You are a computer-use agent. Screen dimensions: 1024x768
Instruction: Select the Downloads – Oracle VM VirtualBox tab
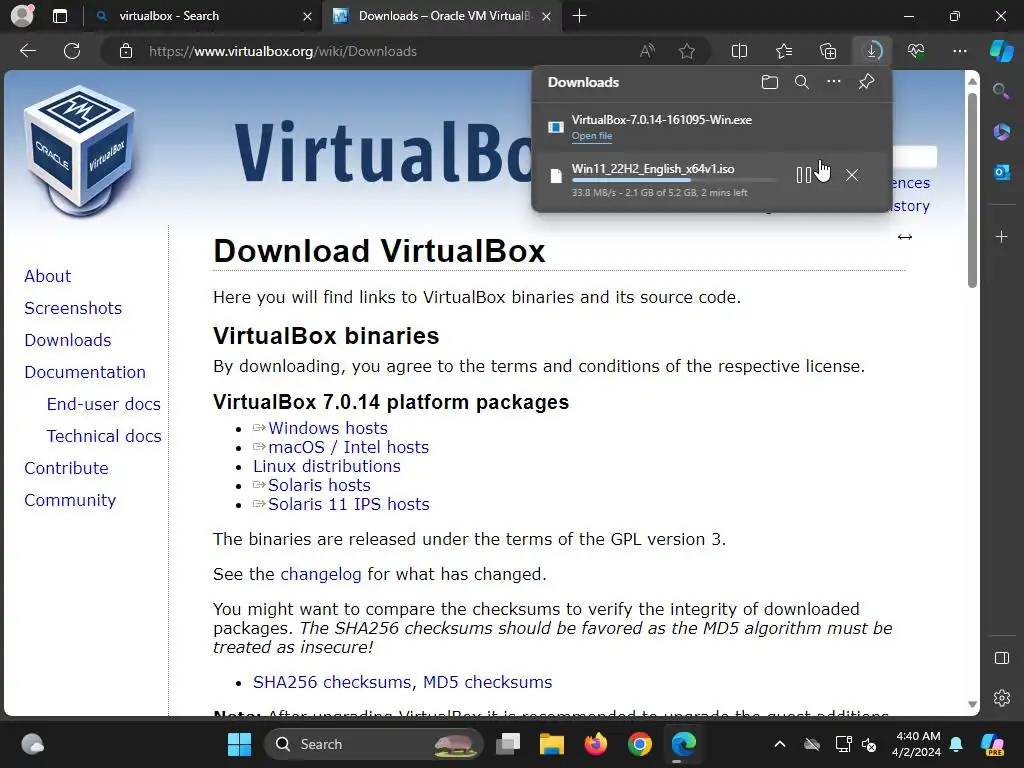(x=440, y=16)
